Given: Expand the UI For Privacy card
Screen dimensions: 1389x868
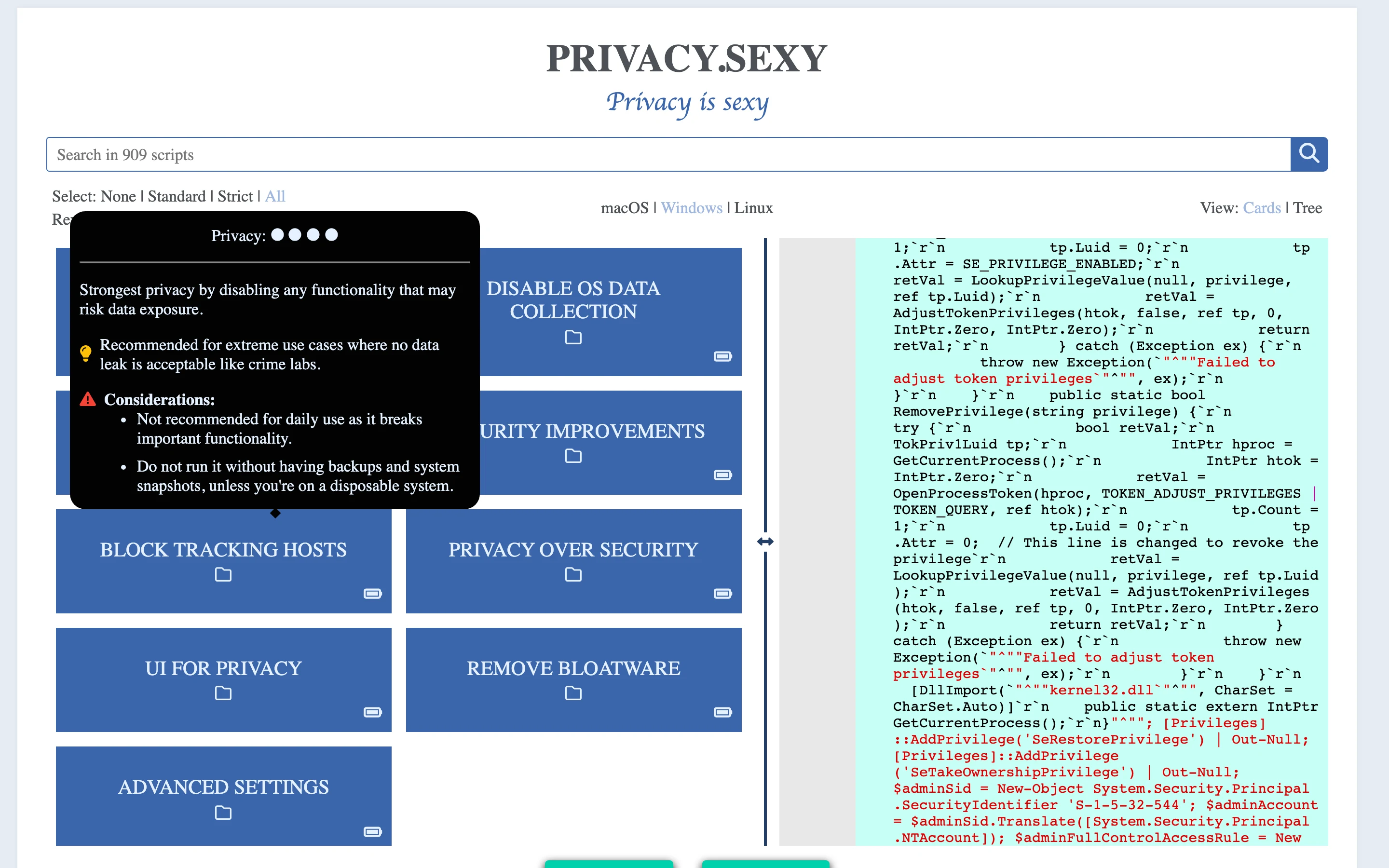Looking at the screenshot, I should pos(223,680).
